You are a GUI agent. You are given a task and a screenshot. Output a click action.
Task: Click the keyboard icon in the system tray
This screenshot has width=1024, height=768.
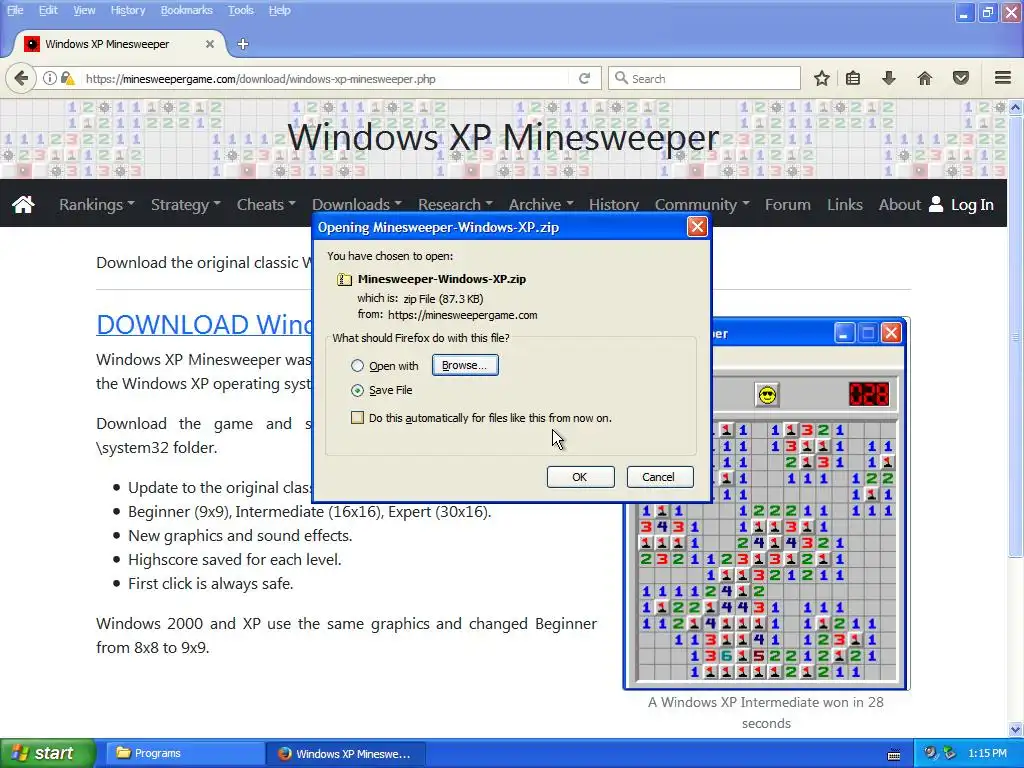(x=894, y=754)
